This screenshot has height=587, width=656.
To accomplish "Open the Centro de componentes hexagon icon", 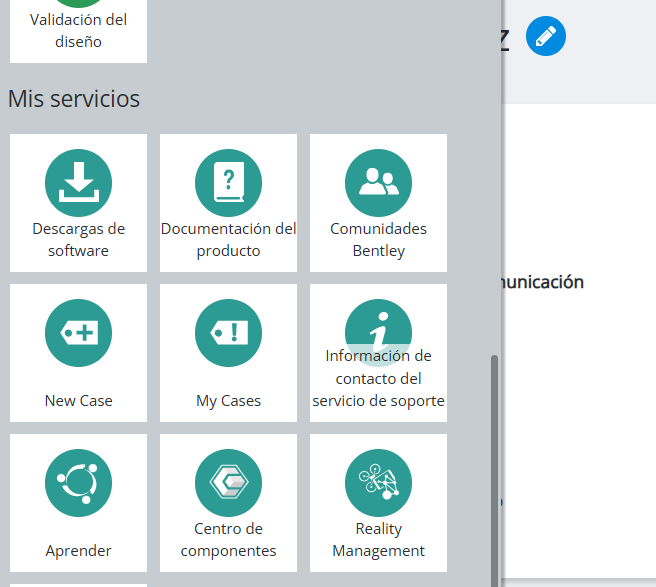I will point(228,483).
